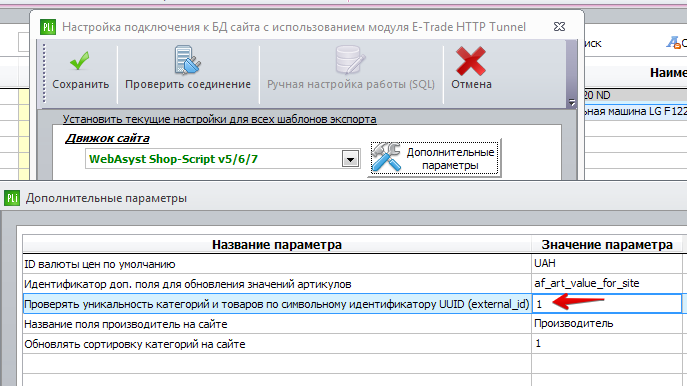This screenshot has height=386, width=687.
Task: Select the UUID (external_id) uniqueness parameter row
Action: [277, 304]
